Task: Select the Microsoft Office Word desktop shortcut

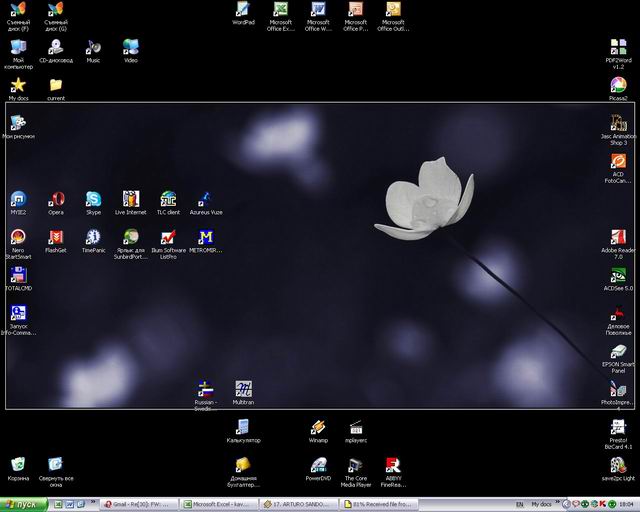Action: click(318, 16)
